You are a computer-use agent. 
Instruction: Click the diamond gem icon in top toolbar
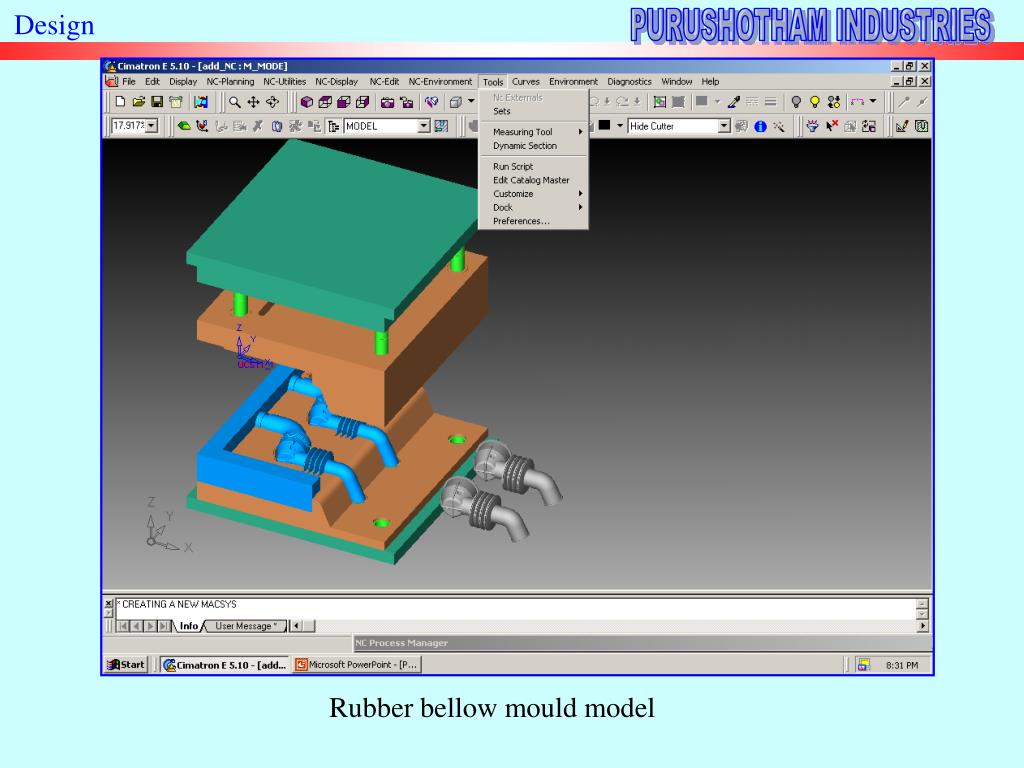click(x=431, y=102)
